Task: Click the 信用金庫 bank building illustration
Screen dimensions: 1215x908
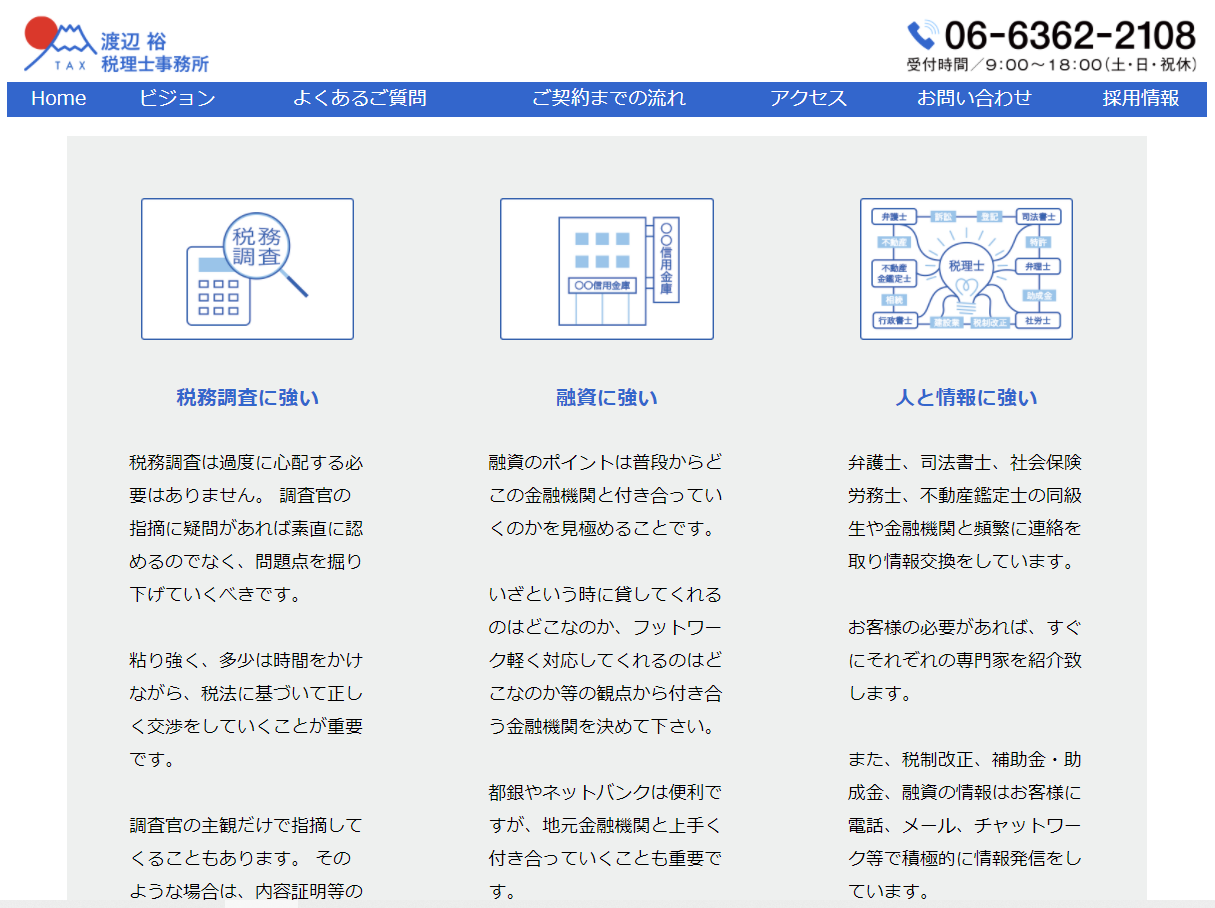Action: (605, 270)
